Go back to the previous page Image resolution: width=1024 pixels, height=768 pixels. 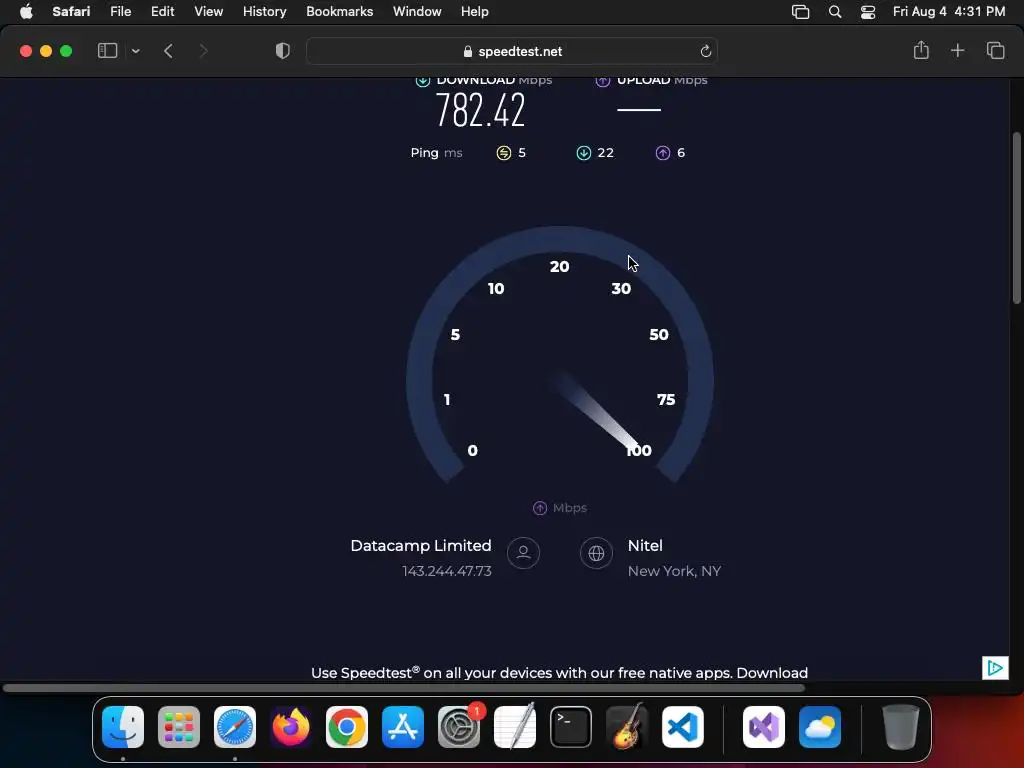pos(168,51)
